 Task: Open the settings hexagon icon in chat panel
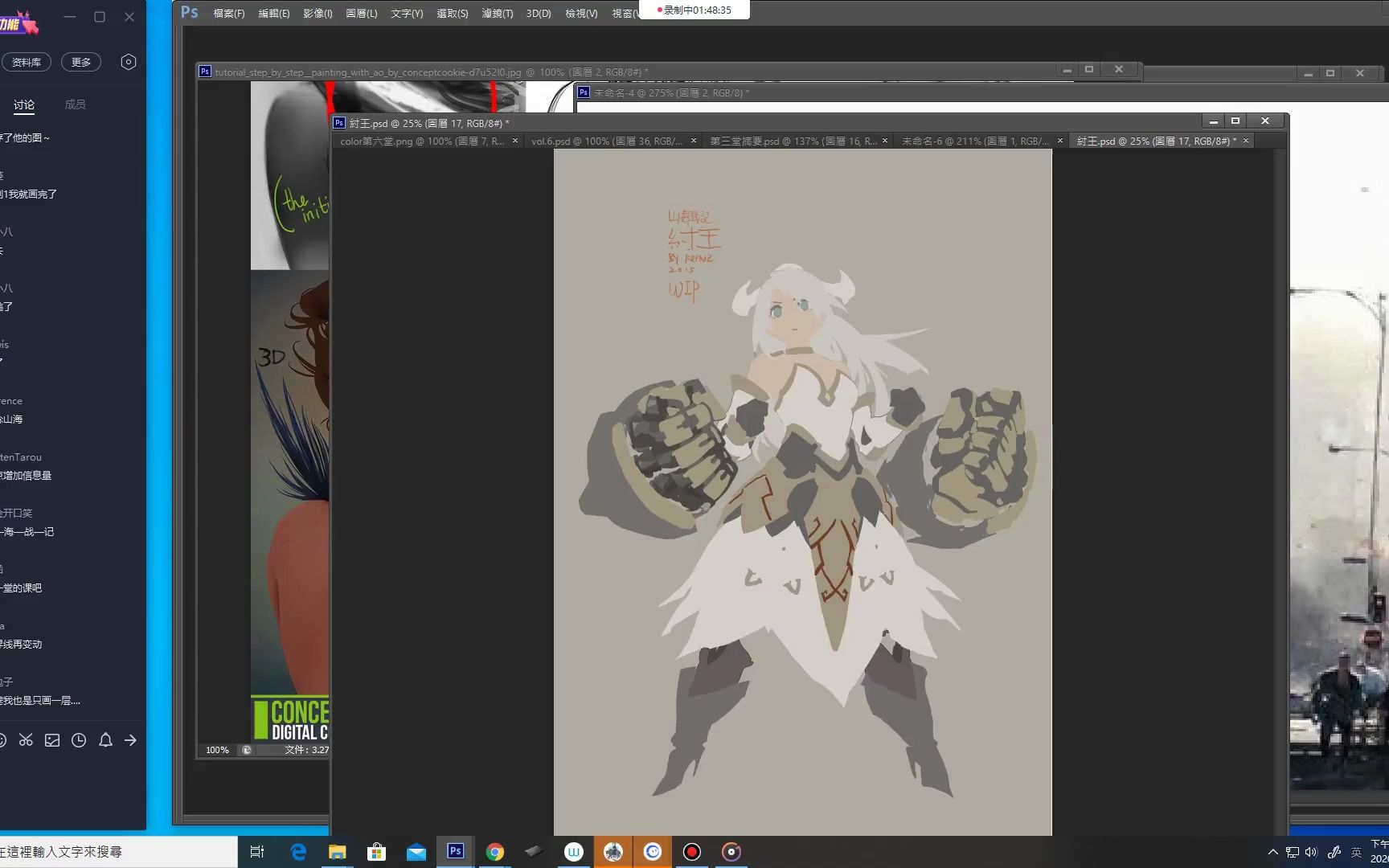coord(129,62)
